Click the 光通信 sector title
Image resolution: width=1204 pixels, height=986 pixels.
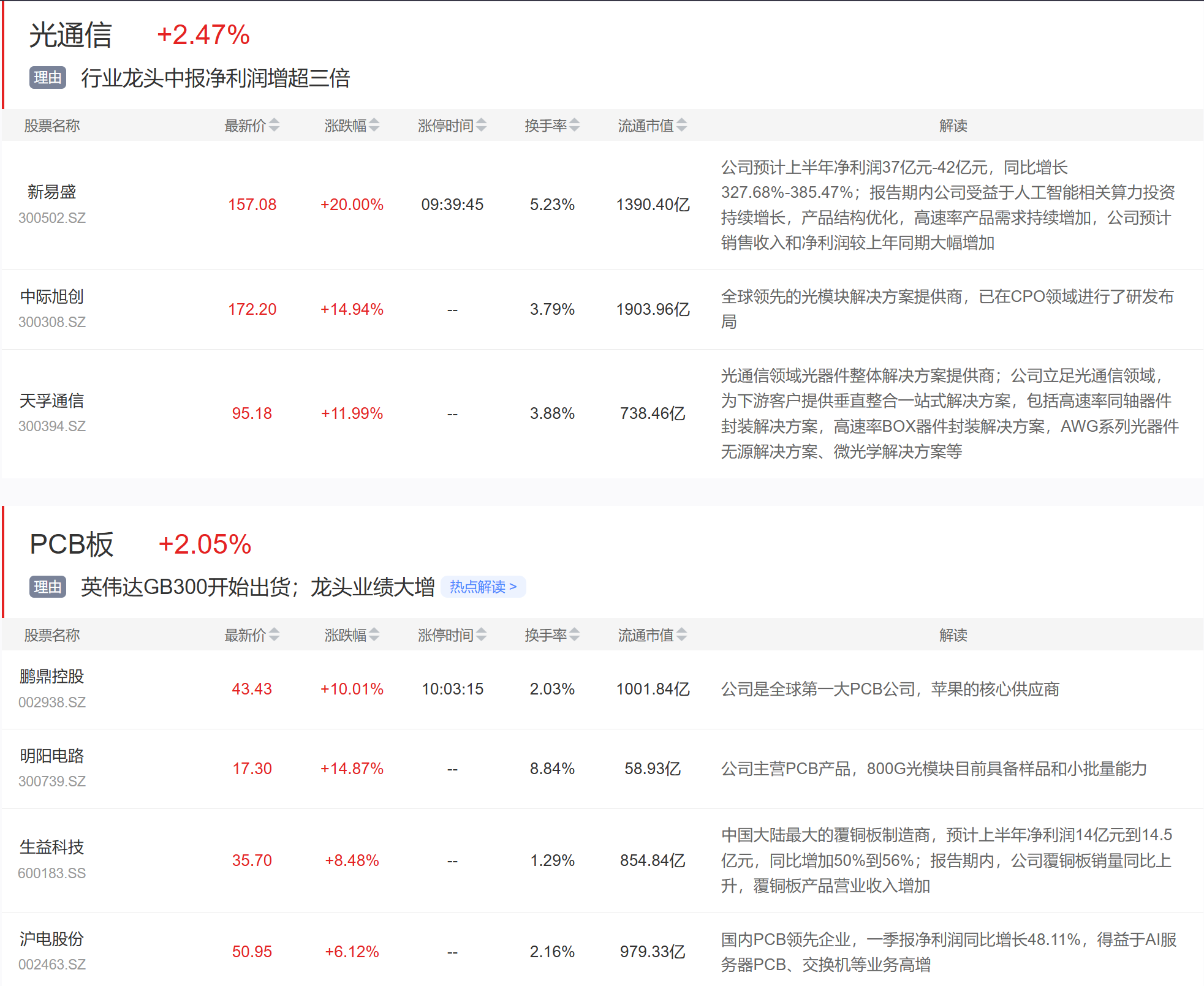tap(70, 35)
